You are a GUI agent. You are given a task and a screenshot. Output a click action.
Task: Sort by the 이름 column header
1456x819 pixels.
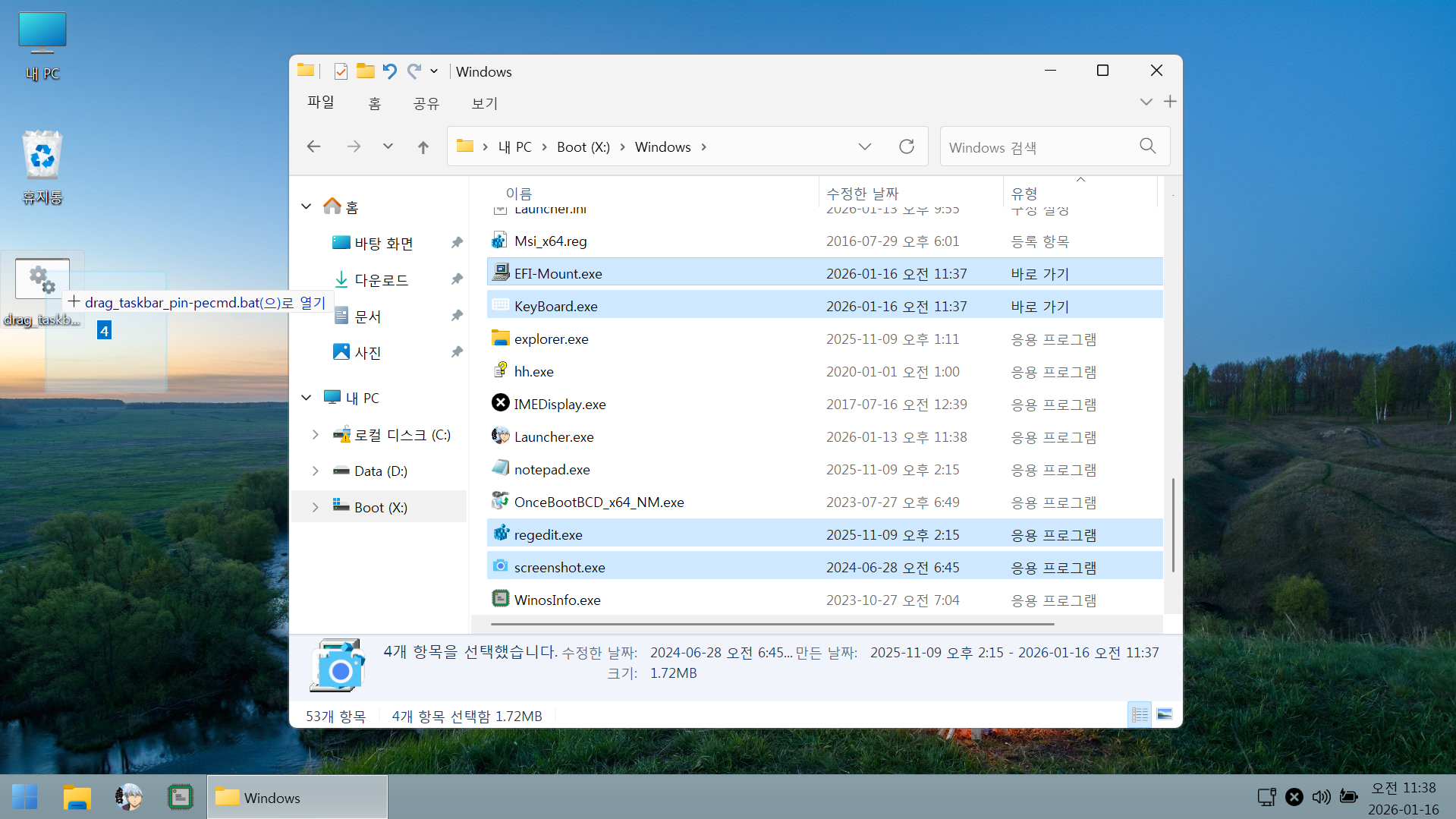pyautogui.click(x=519, y=194)
